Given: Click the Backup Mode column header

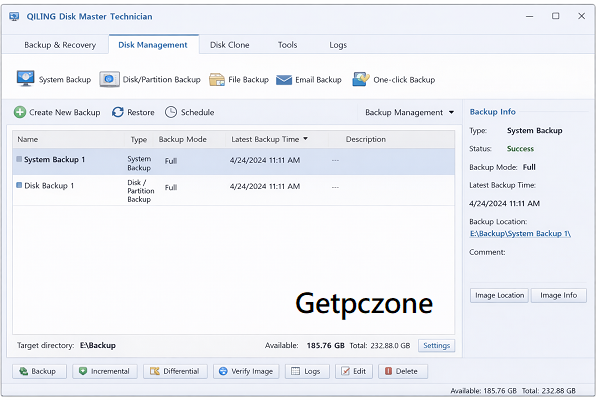Looking at the screenshot, I should pos(183,139).
